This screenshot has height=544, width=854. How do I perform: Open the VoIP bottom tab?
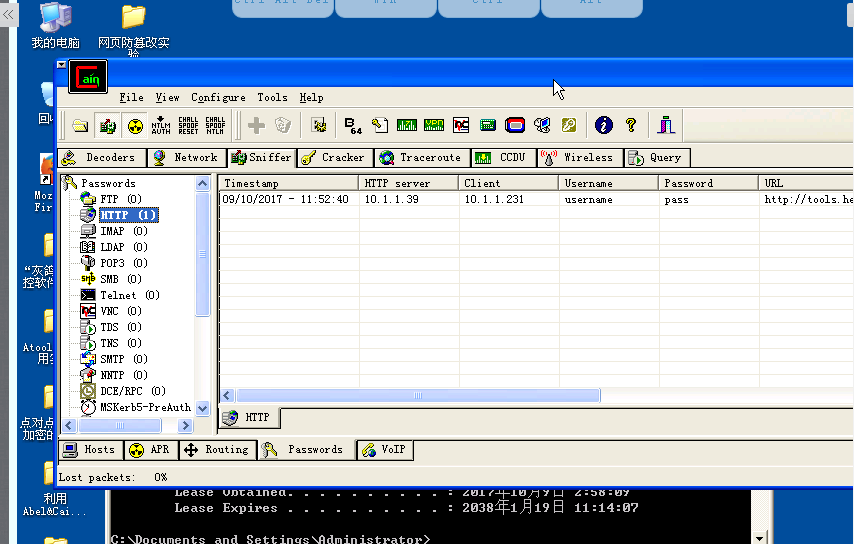coord(385,450)
